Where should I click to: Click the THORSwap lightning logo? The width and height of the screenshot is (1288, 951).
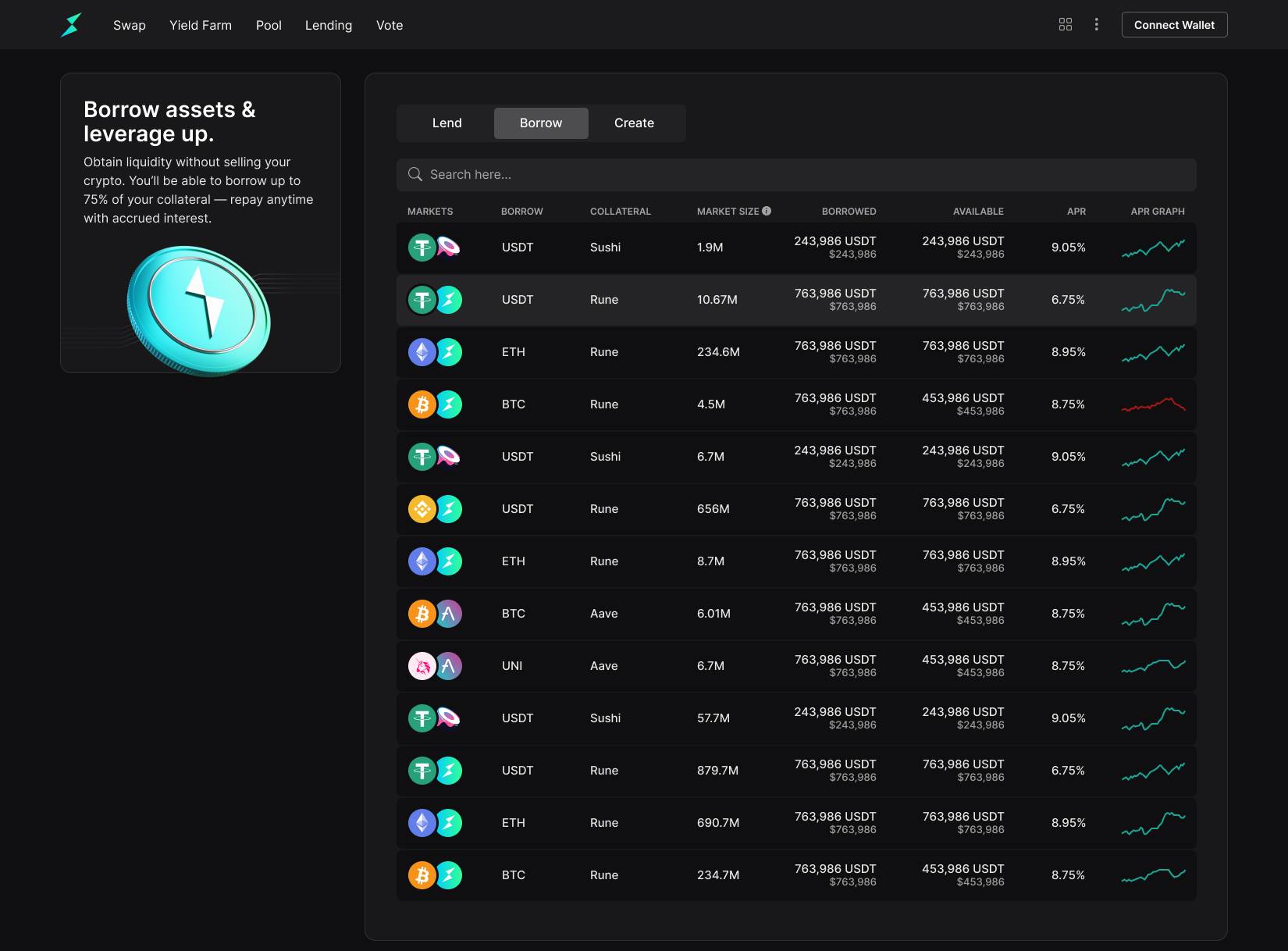[x=71, y=25]
